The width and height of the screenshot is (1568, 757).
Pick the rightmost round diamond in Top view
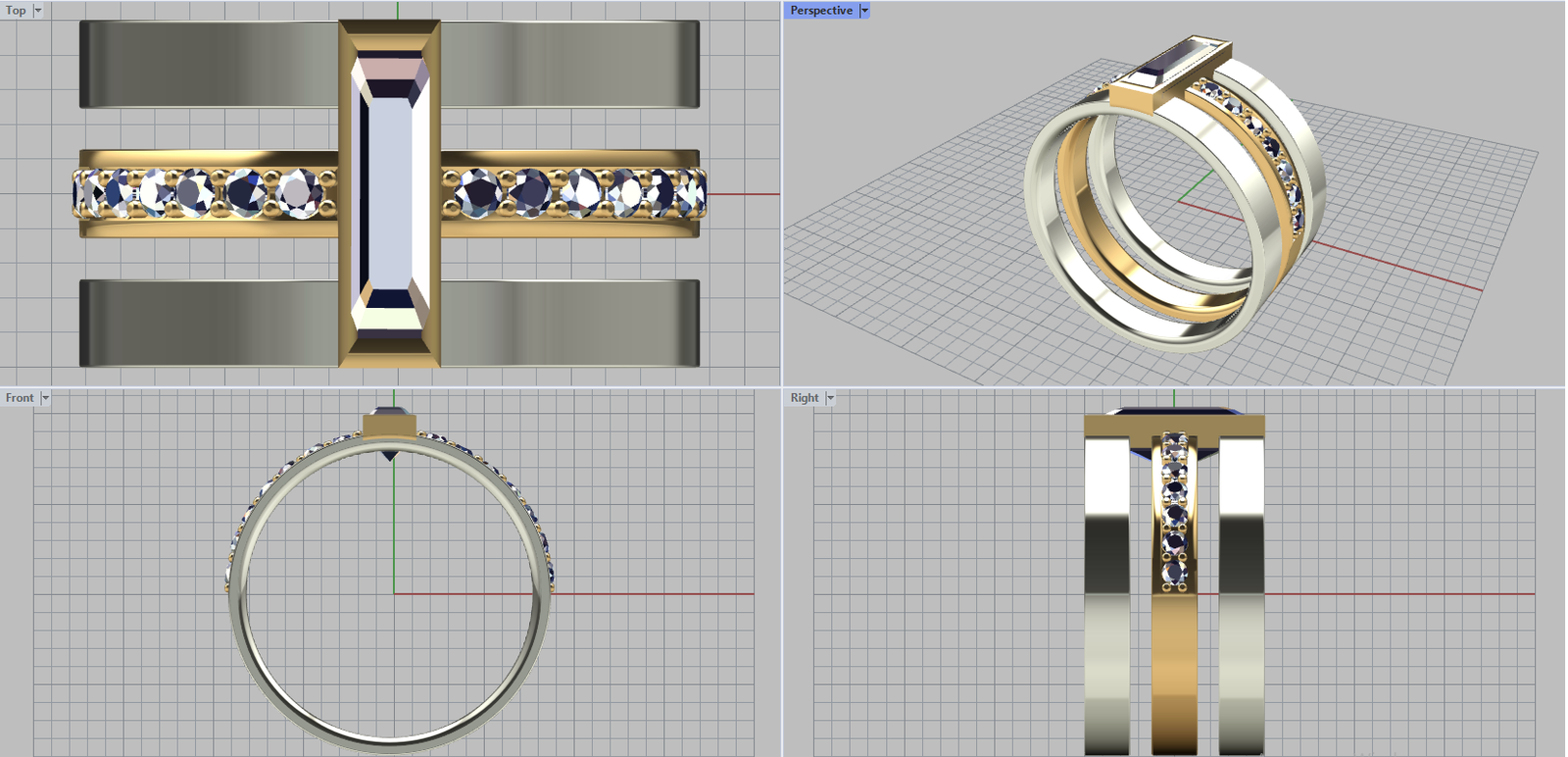[691, 192]
